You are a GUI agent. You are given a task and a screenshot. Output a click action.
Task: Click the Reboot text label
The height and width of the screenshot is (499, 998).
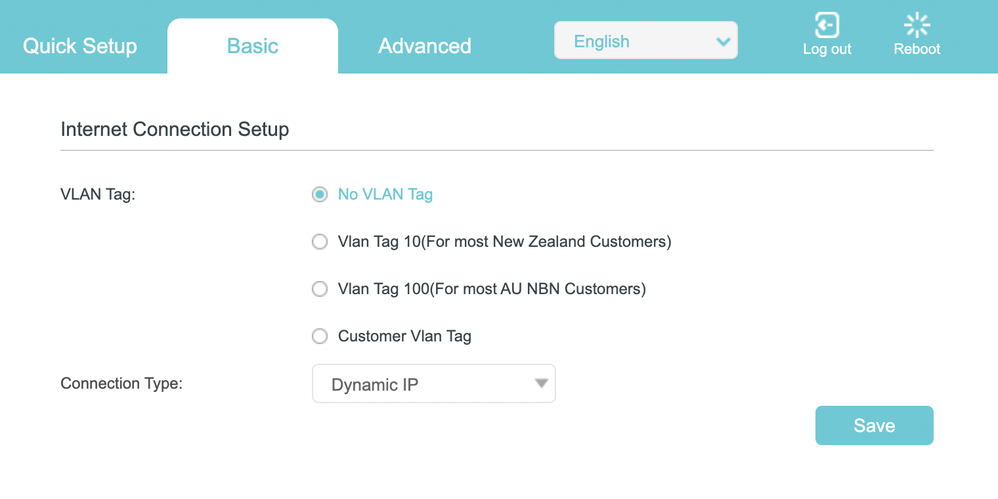916,49
